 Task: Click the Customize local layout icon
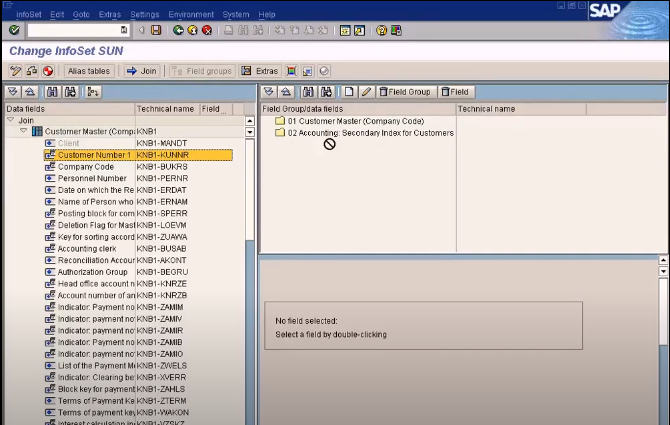397,30
